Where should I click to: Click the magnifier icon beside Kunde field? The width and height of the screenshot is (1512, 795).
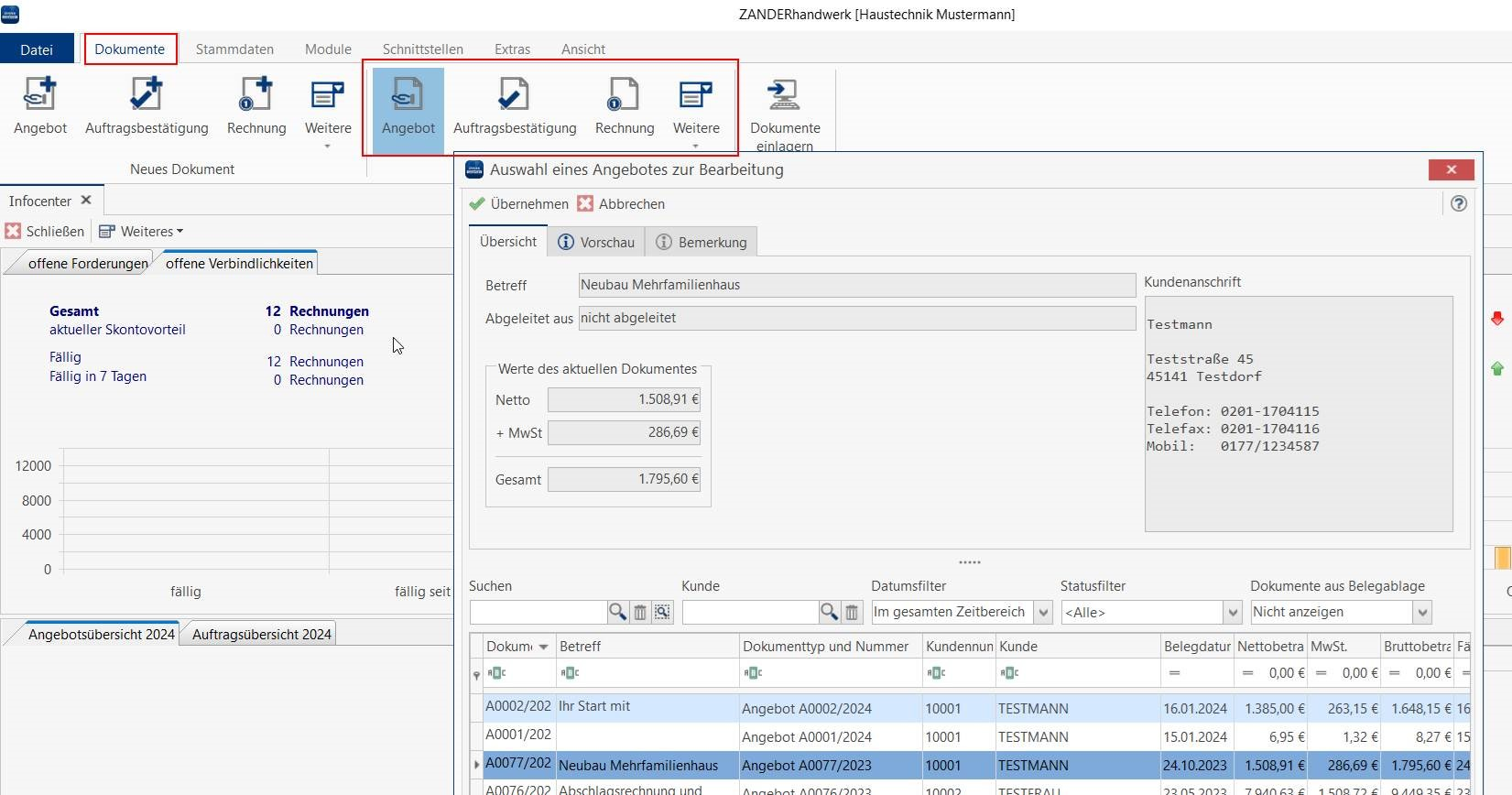click(829, 612)
